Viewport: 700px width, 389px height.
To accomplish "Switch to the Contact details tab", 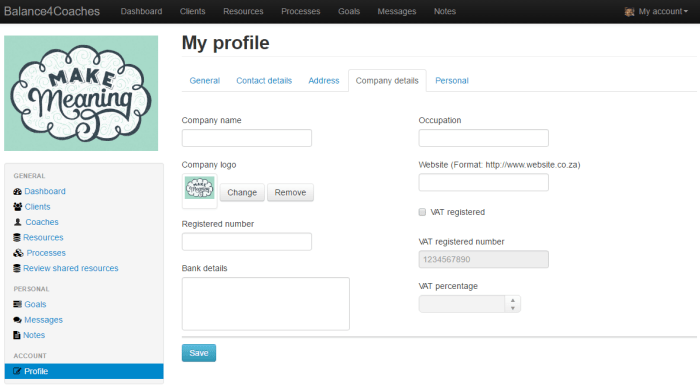I will (264, 81).
